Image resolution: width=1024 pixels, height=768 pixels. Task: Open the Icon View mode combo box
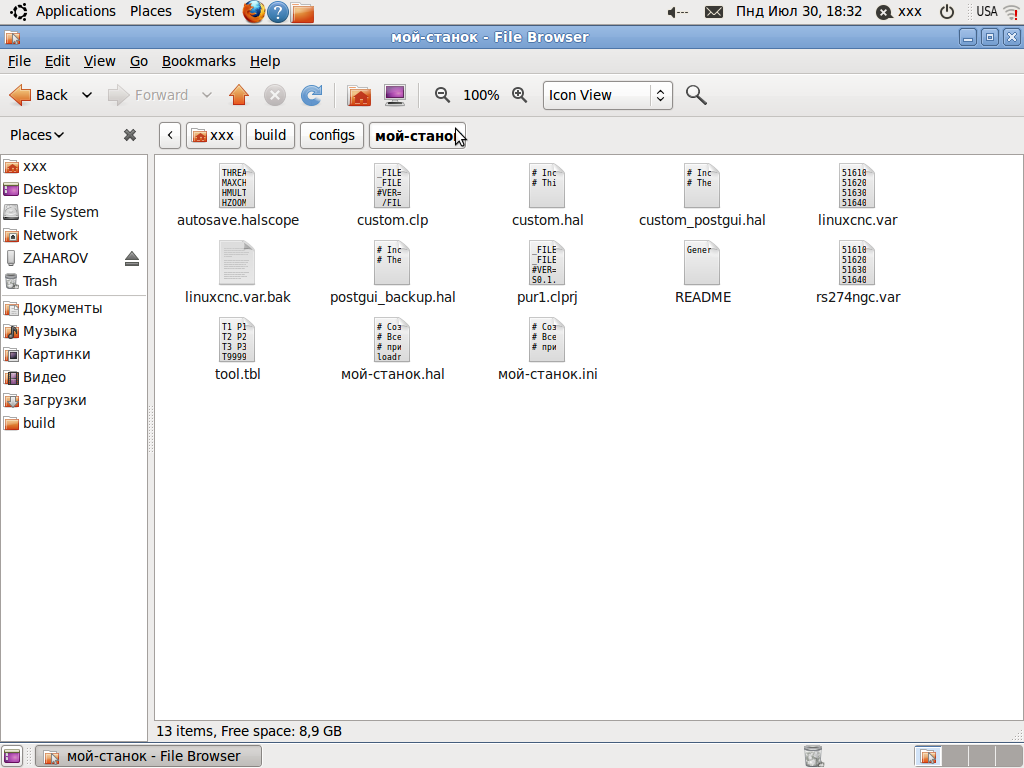pyautogui.click(x=607, y=95)
